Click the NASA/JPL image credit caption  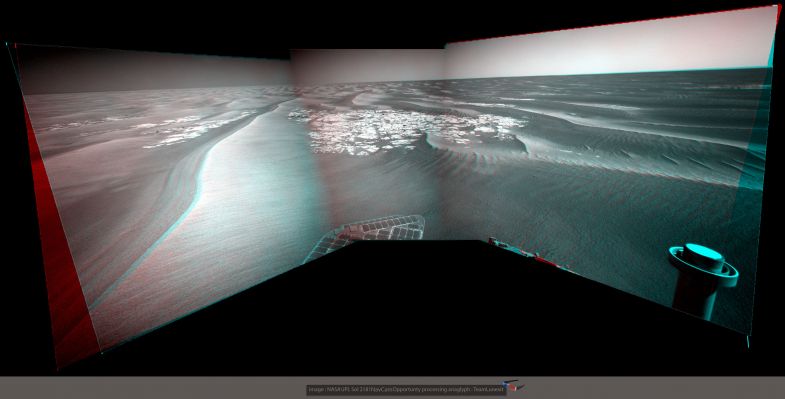[406, 389]
